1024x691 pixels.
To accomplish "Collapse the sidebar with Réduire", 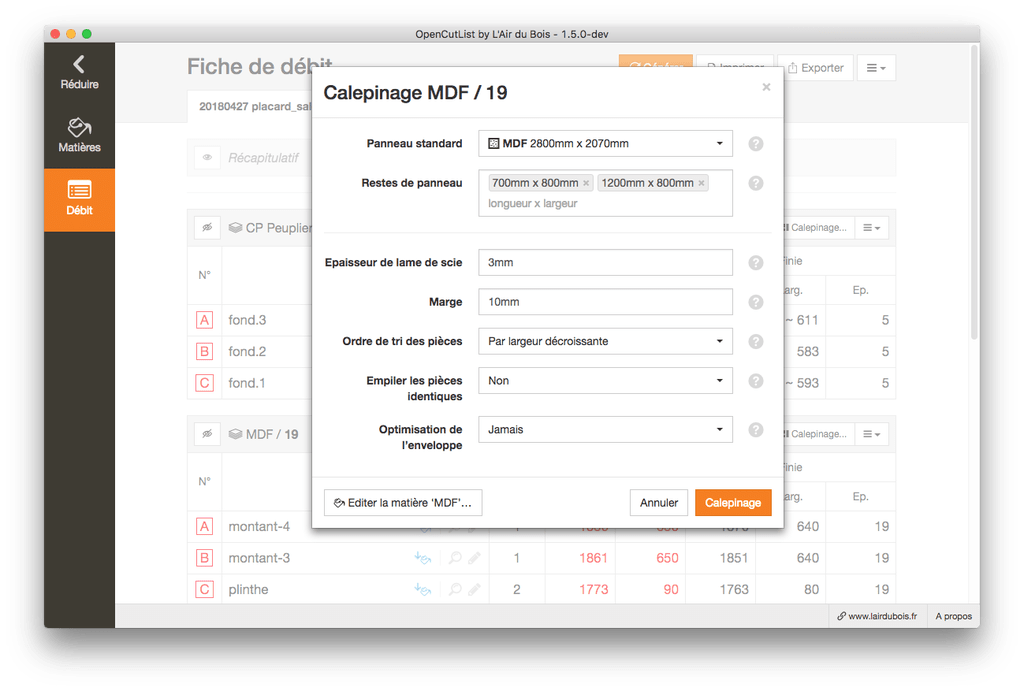I will point(79,72).
